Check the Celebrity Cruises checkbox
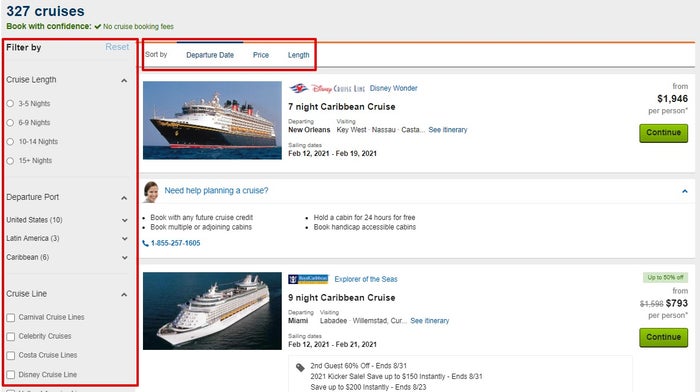700x392 pixels. pyautogui.click(x=11, y=337)
